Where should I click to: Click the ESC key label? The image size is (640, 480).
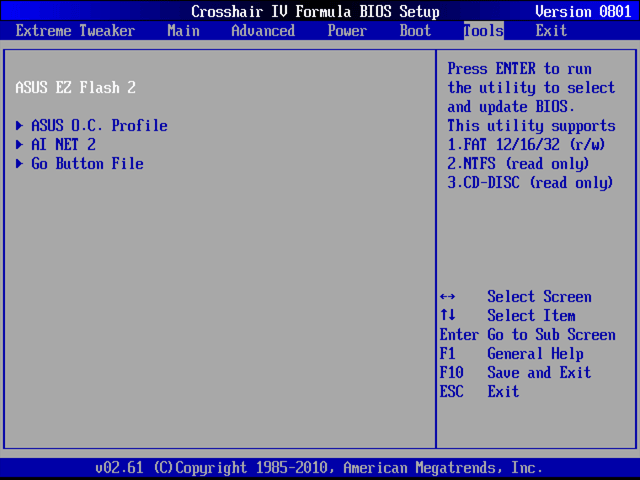451,392
